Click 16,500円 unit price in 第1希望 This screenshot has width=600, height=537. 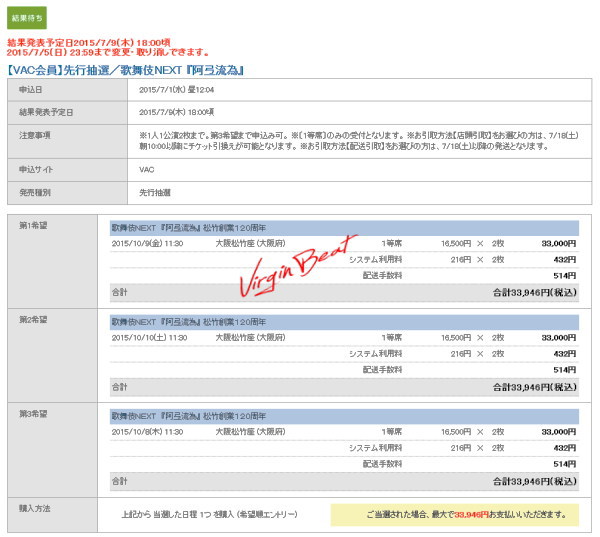(x=456, y=243)
